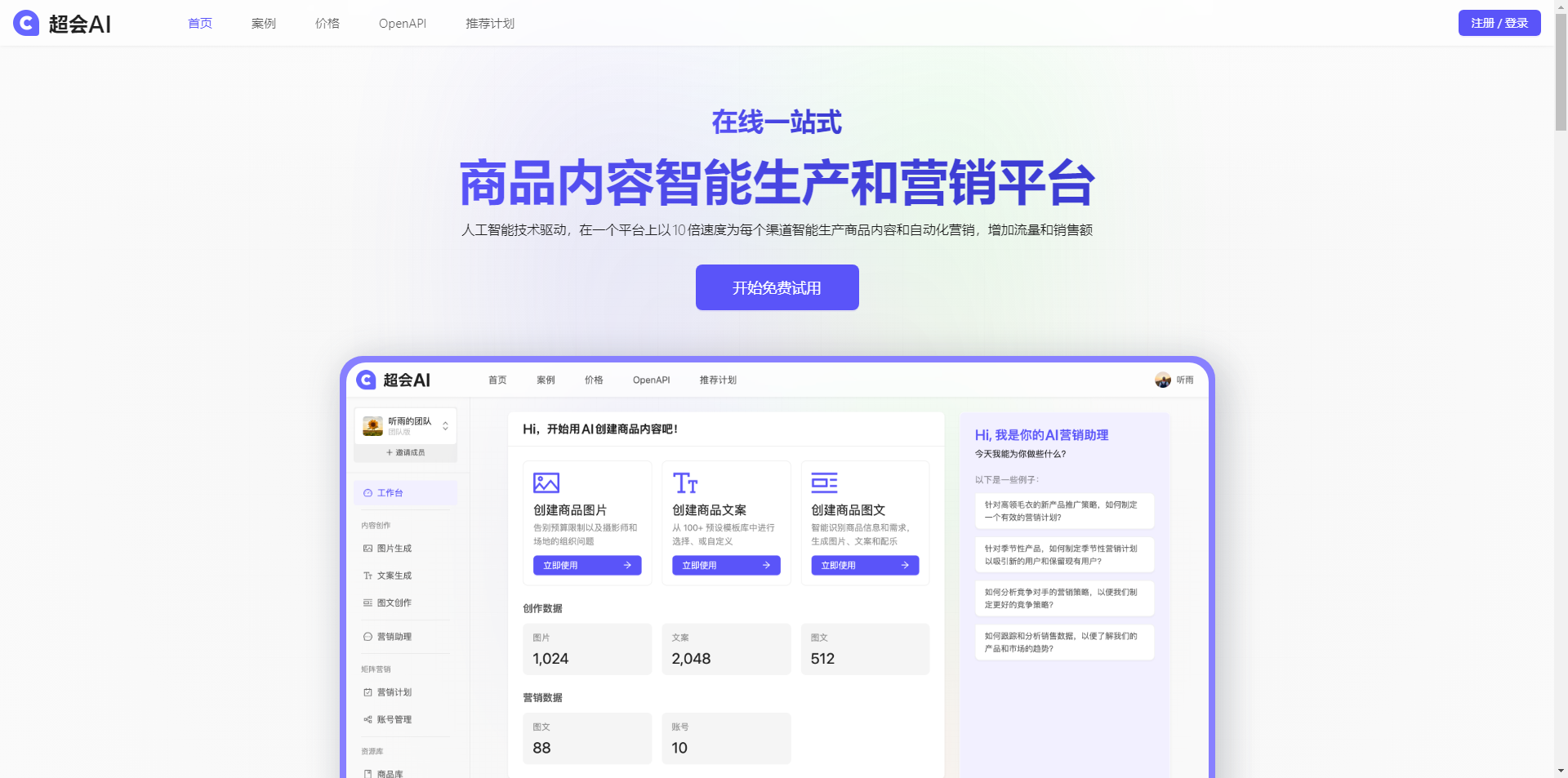Click the layout icon on 创建商品图文 card
Image resolution: width=1568 pixels, height=778 pixels.
[824, 482]
